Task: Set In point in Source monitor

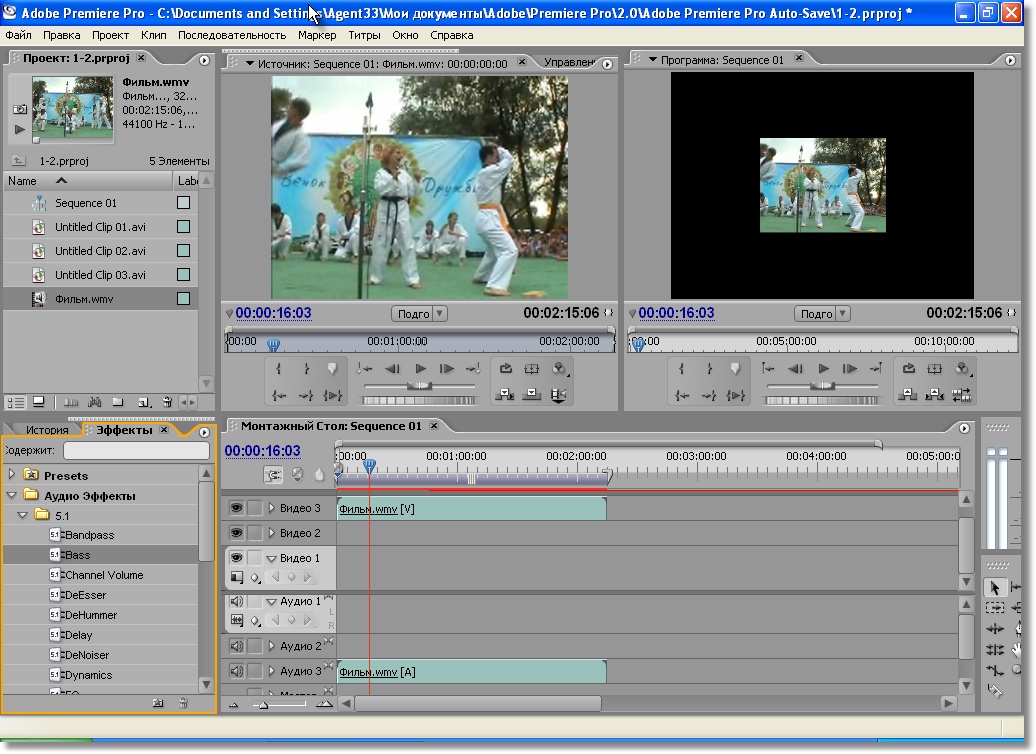Action: click(278, 369)
